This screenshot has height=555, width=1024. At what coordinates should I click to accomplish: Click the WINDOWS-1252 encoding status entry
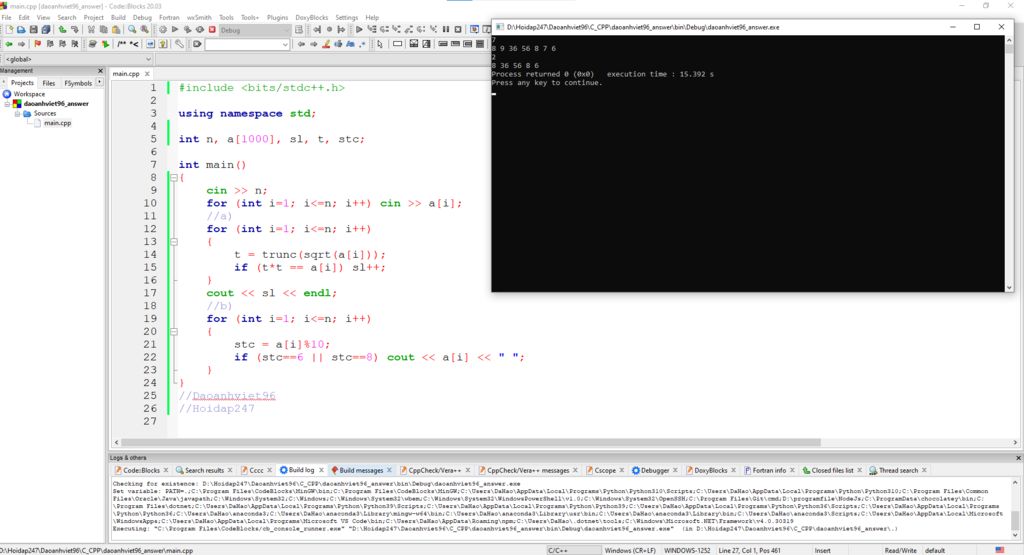click(x=687, y=550)
